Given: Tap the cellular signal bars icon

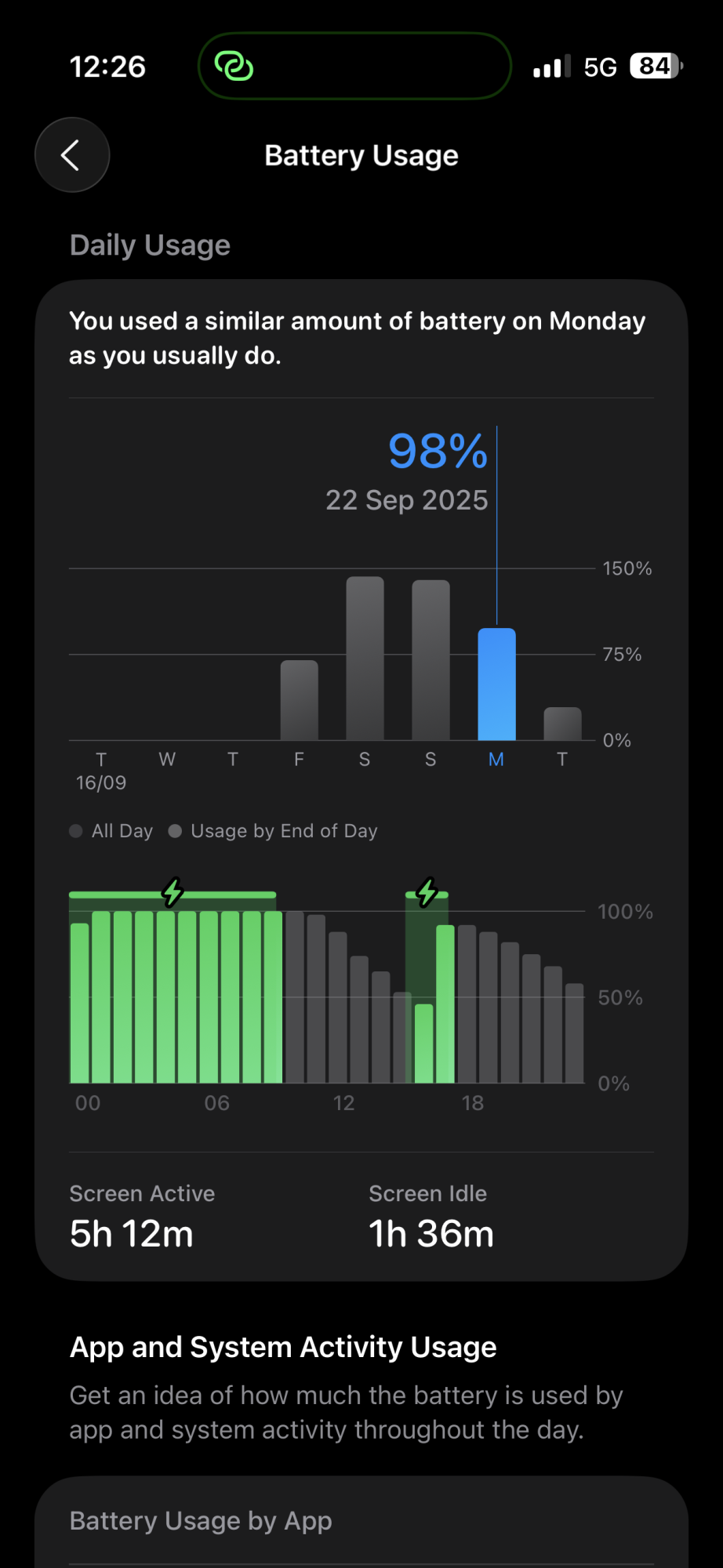Looking at the screenshot, I should click(x=552, y=67).
